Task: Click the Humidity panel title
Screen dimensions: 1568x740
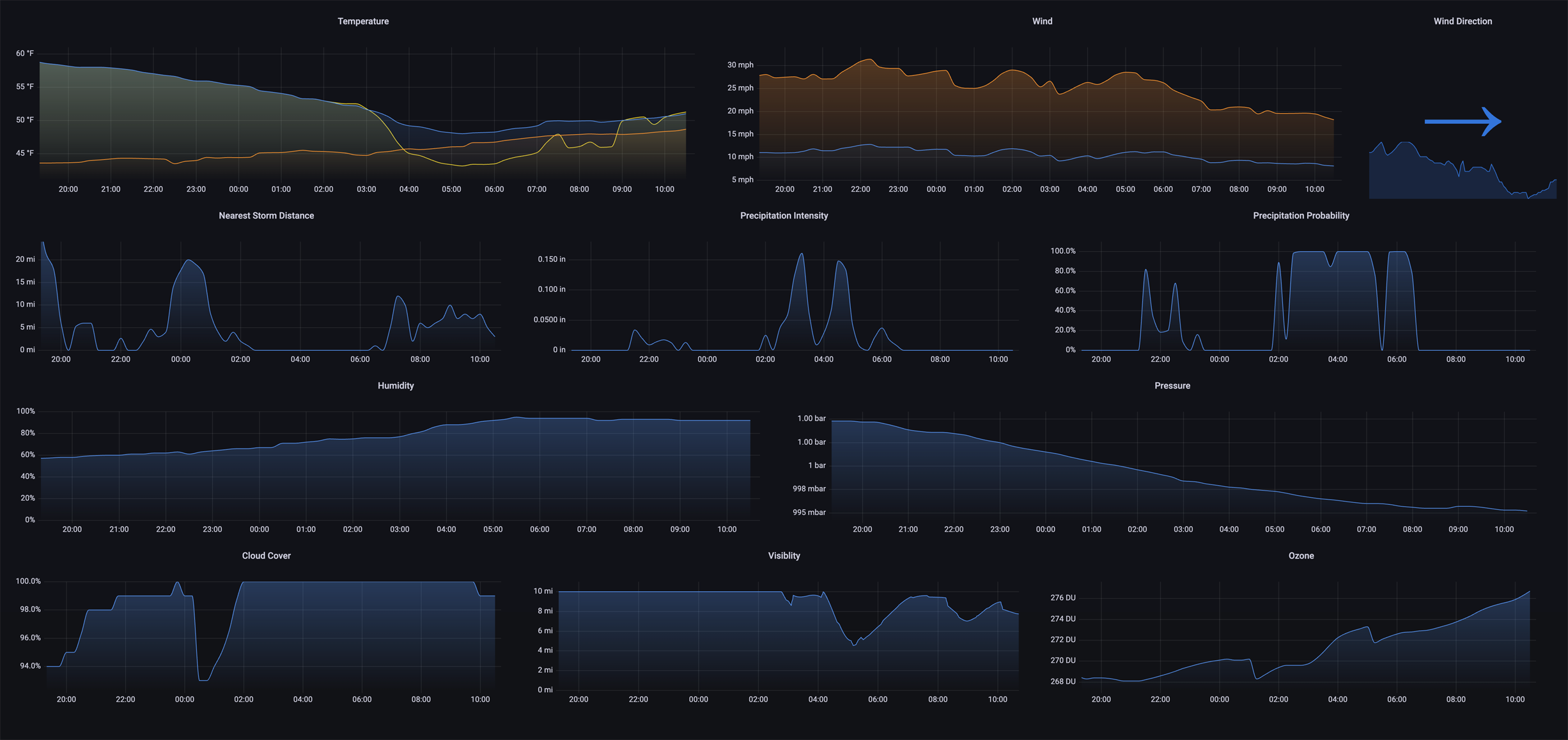Action: [396, 385]
